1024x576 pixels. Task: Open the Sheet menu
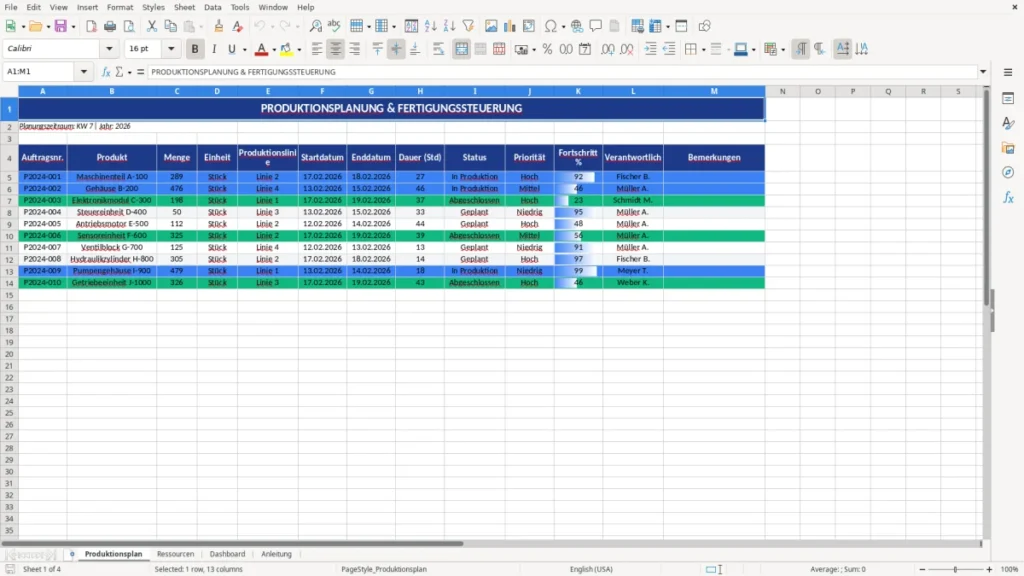click(x=184, y=7)
